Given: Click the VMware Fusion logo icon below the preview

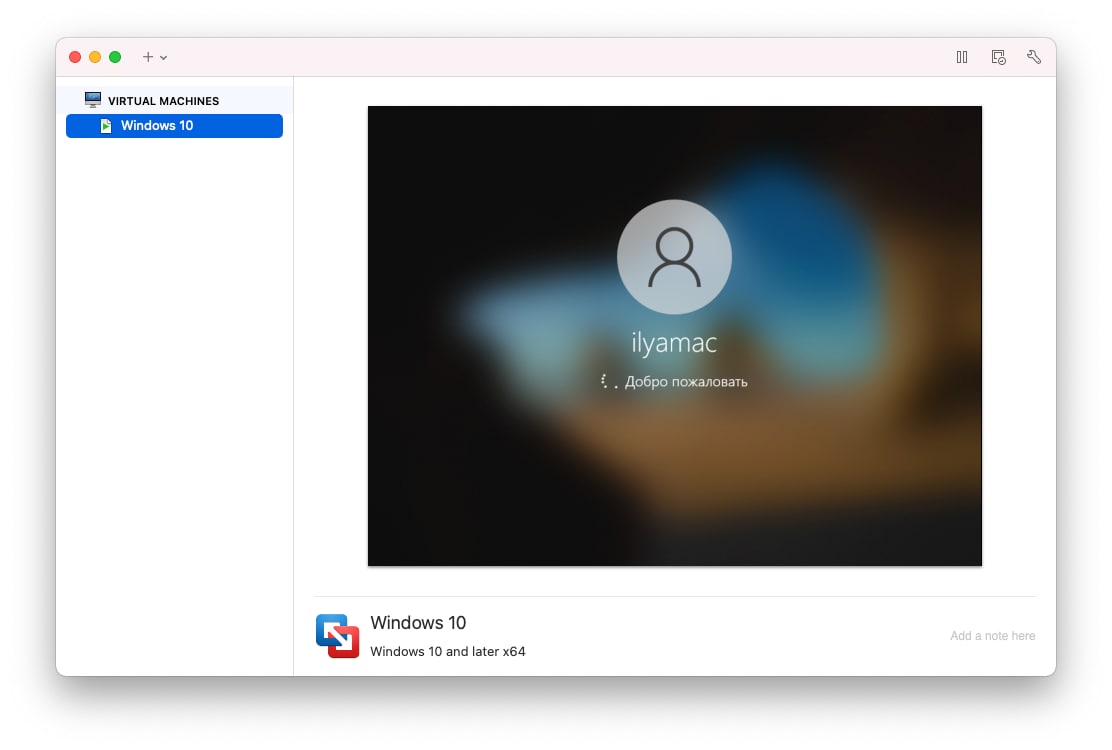Looking at the screenshot, I should tap(338, 636).
